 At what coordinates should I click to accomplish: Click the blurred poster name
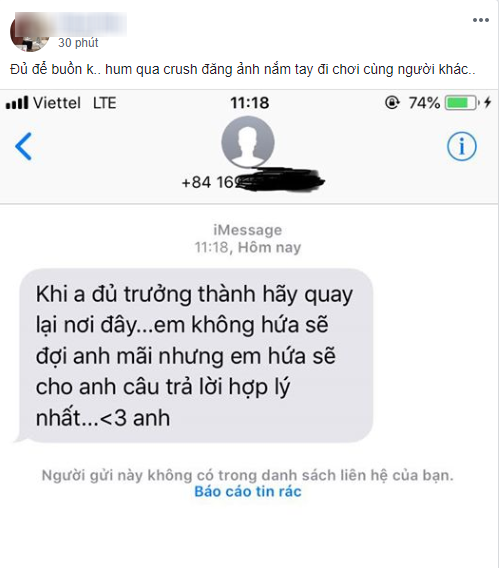click(x=91, y=24)
